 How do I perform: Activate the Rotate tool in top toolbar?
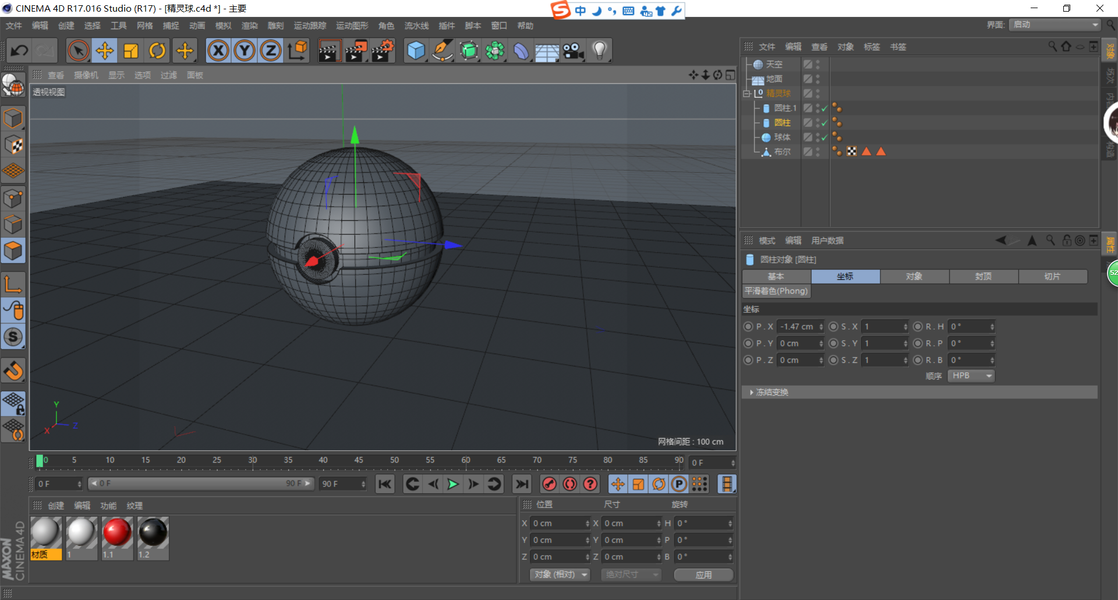[158, 51]
